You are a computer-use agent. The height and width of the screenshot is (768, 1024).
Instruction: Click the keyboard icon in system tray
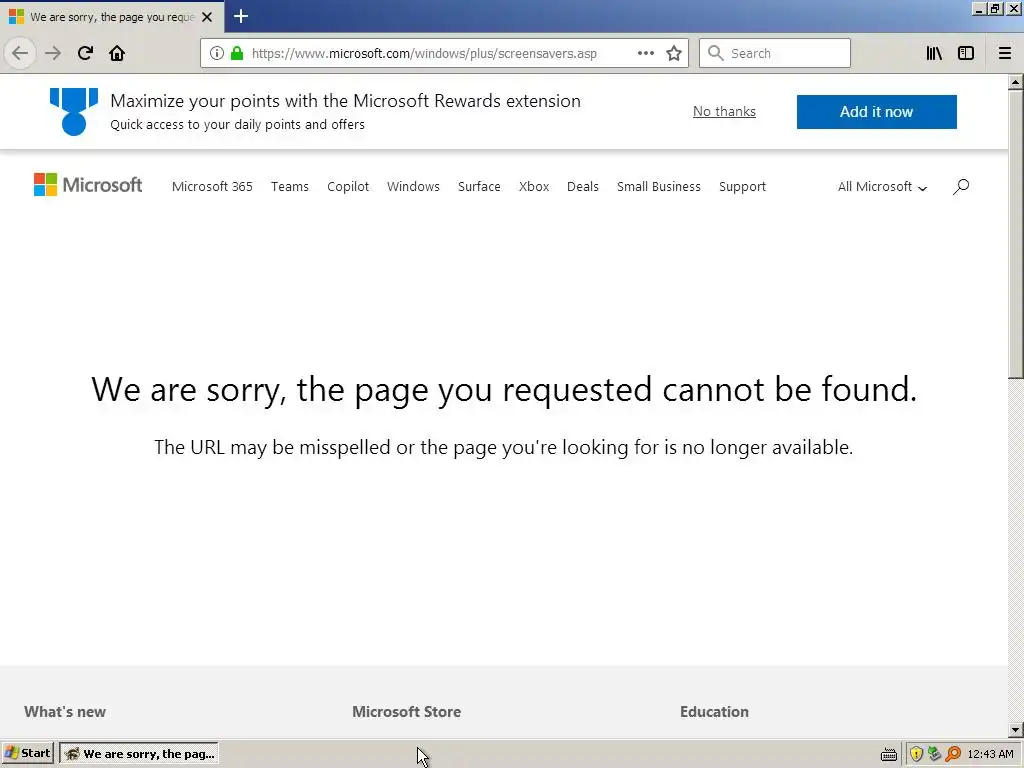(x=889, y=754)
